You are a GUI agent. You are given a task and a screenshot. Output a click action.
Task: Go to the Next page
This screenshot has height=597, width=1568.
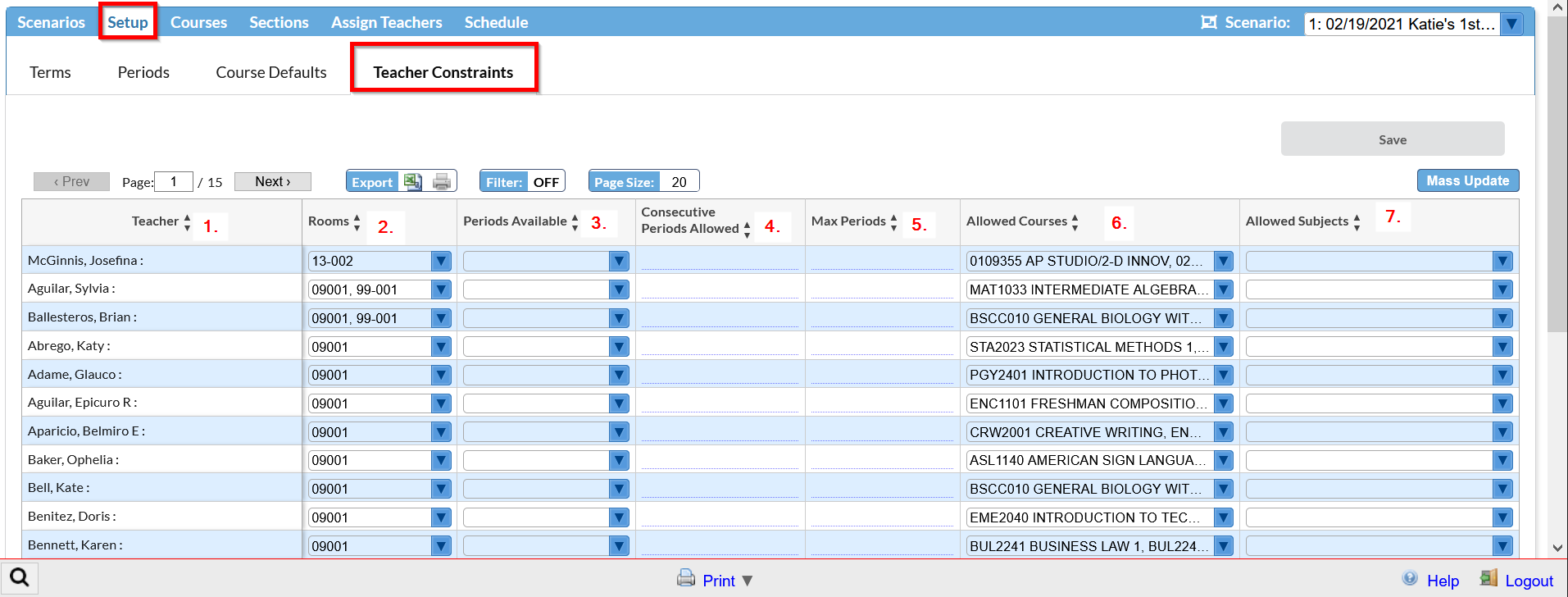273,181
